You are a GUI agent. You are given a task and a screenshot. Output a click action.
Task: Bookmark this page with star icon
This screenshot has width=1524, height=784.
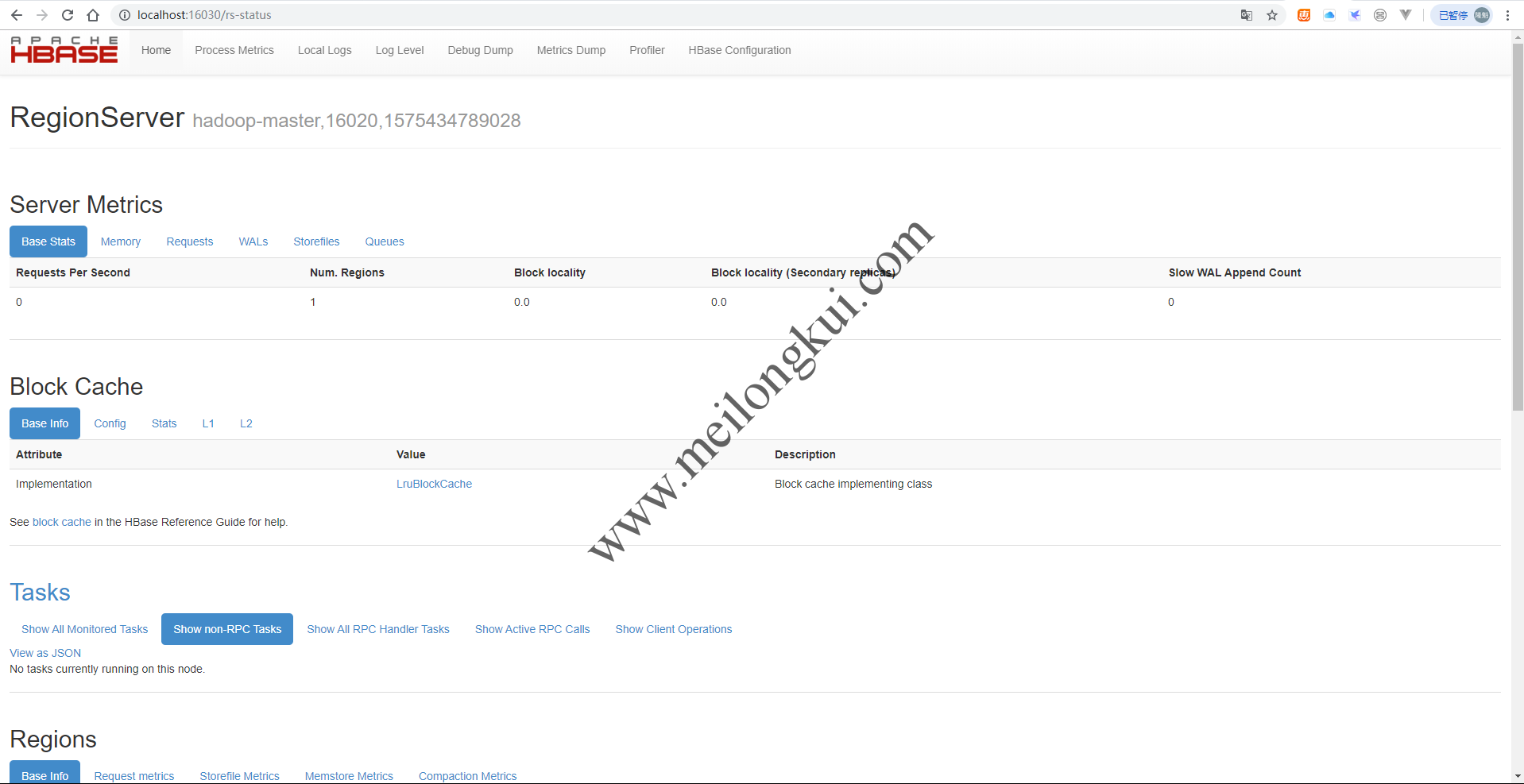click(x=1272, y=15)
